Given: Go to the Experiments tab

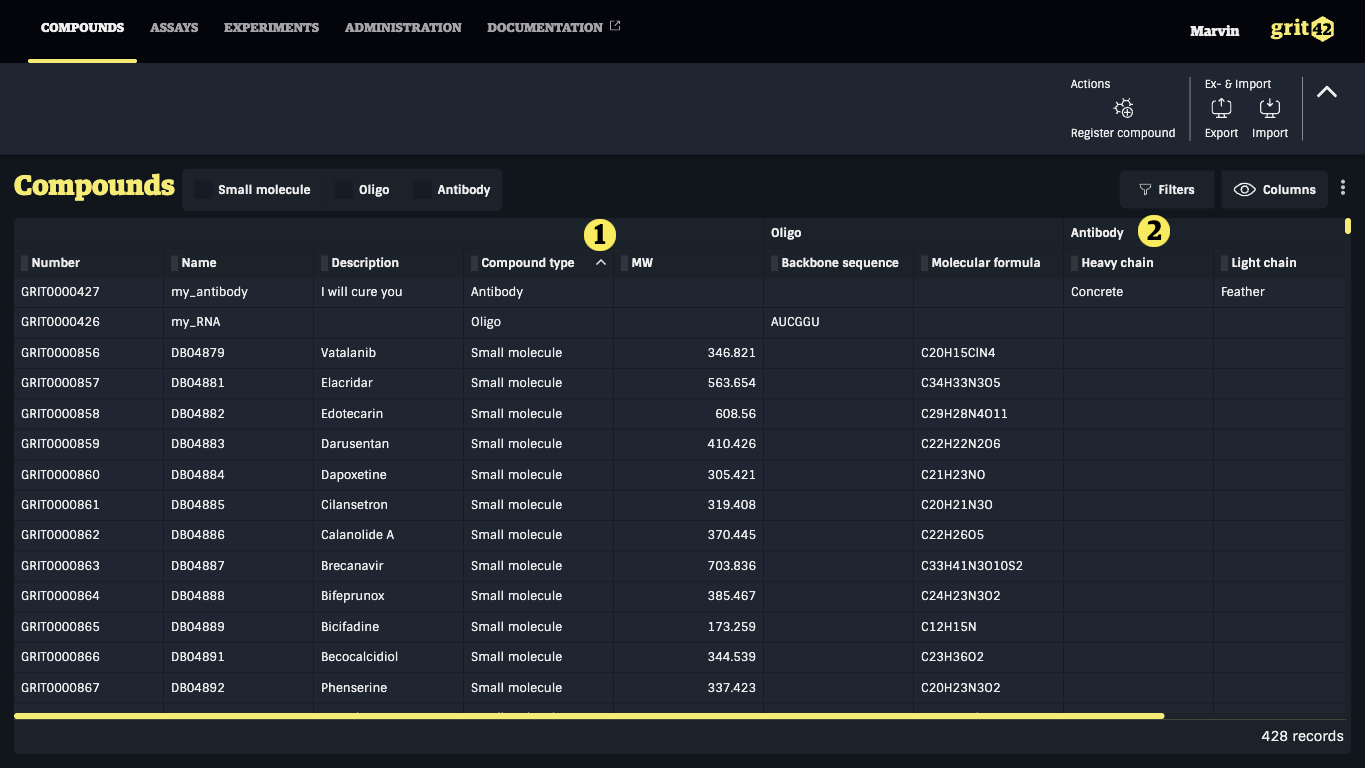Looking at the screenshot, I should coord(271,28).
